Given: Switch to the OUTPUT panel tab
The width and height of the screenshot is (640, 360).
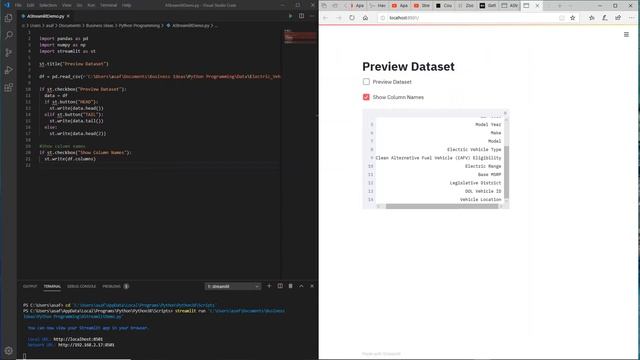Looking at the screenshot, I should click(30, 287).
